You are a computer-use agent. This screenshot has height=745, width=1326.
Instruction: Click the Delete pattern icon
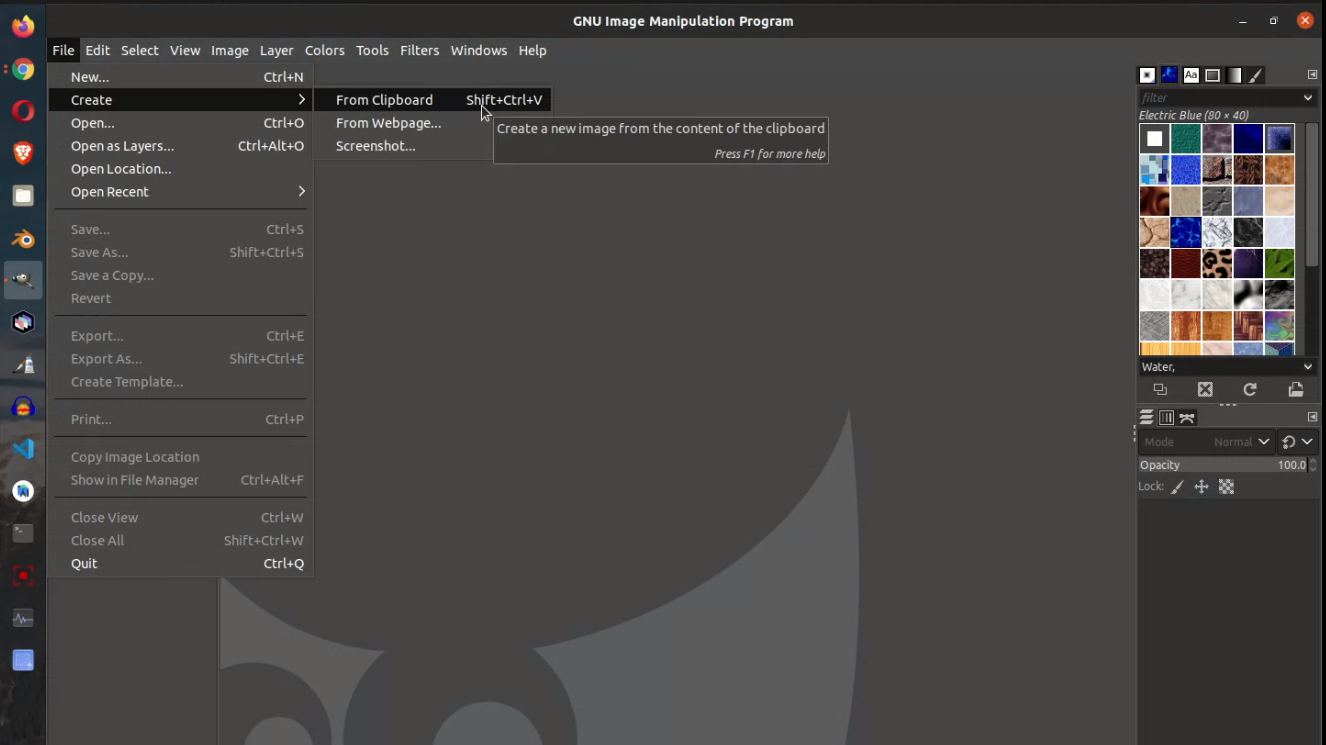(x=1205, y=390)
